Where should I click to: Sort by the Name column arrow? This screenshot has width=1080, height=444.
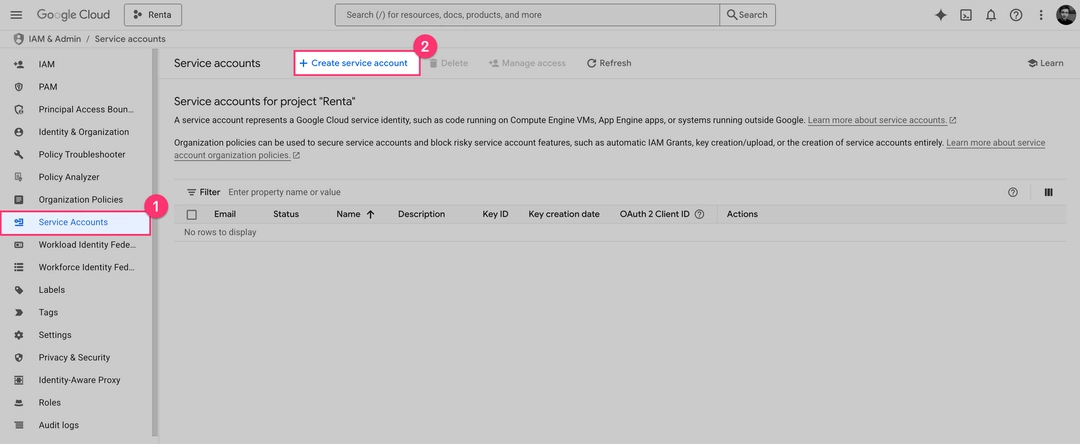point(370,214)
